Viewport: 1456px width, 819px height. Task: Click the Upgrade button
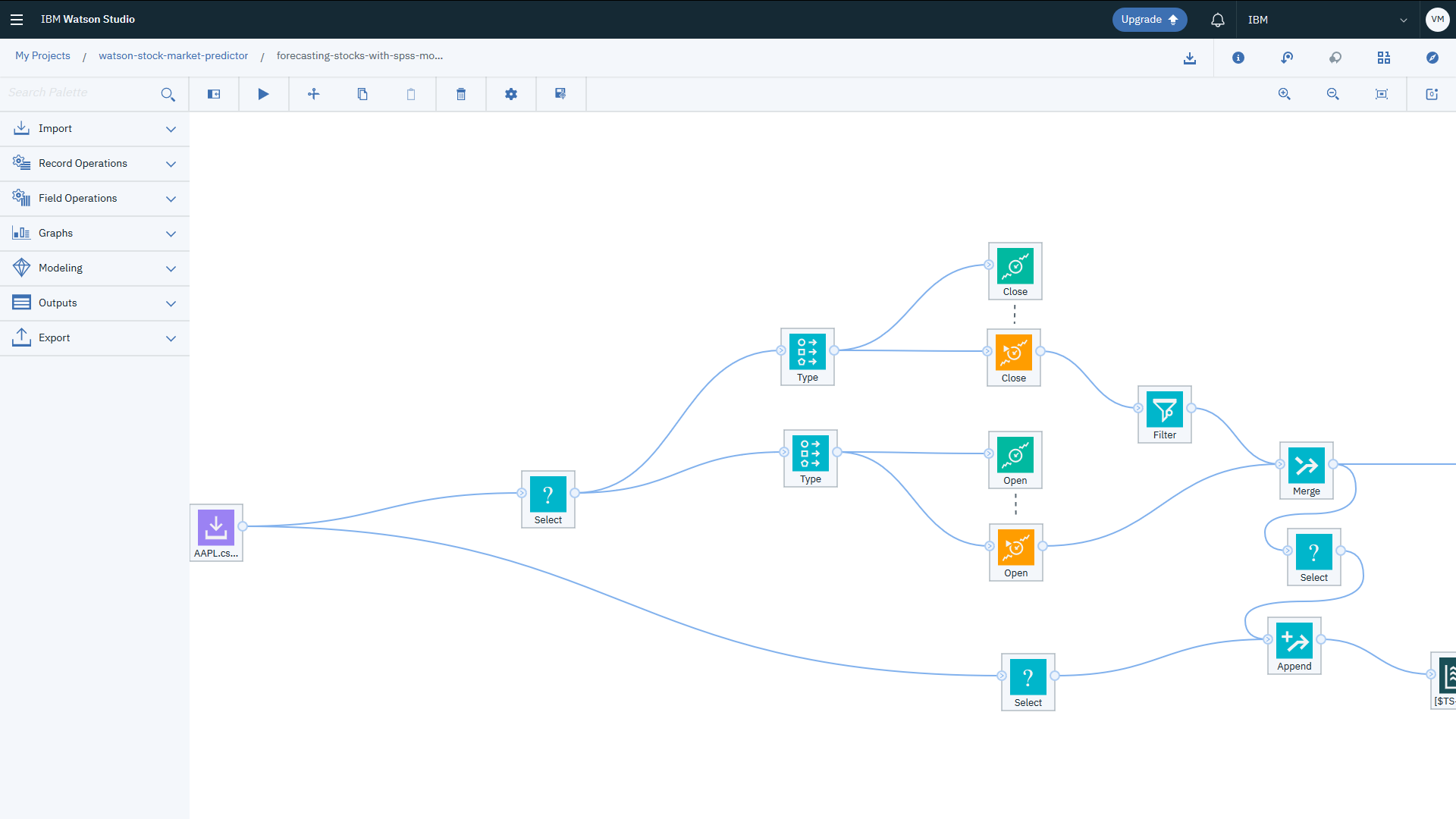click(1149, 20)
